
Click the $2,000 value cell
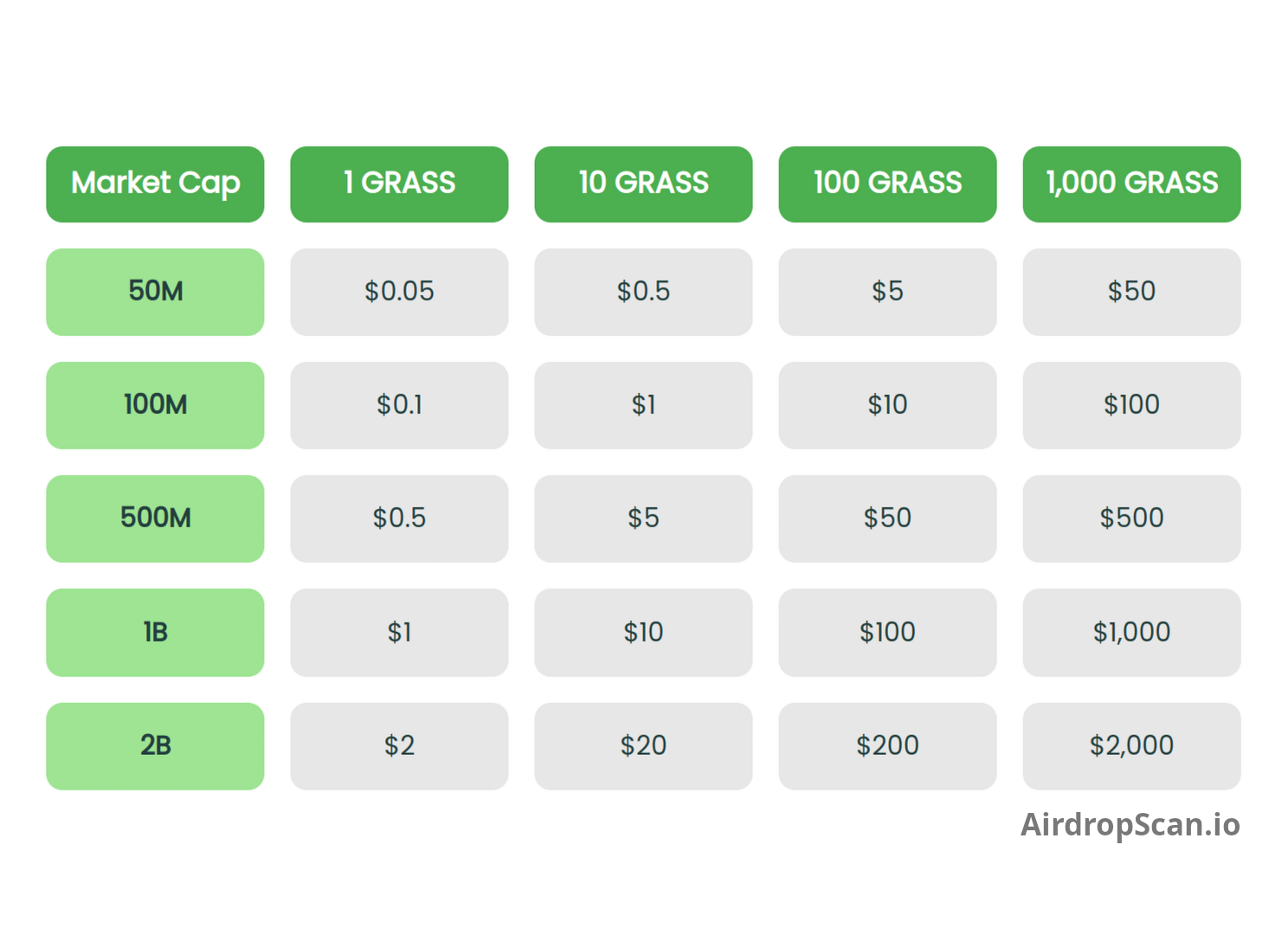pyautogui.click(x=1131, y=746)
